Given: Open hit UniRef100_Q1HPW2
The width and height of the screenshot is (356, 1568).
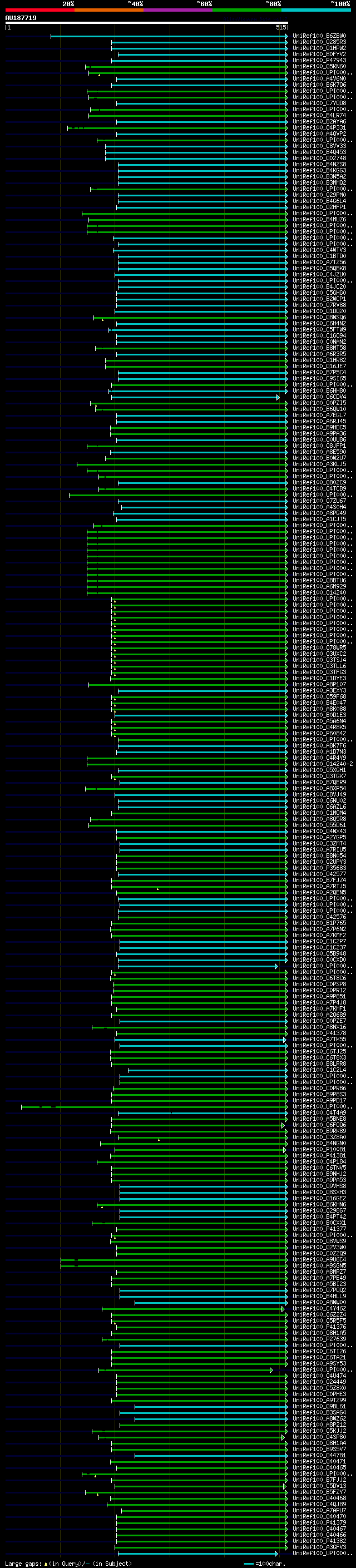Looking at the screenshot, I should (319, 48).
